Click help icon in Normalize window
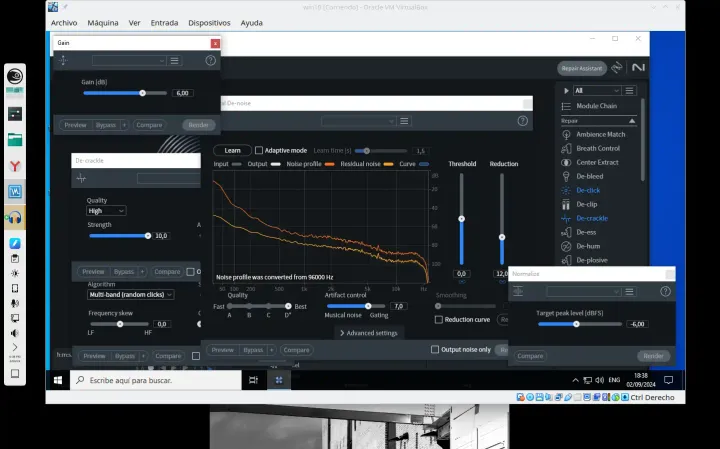The height and width of the screenshot is (449, 720). coord(665,292)
